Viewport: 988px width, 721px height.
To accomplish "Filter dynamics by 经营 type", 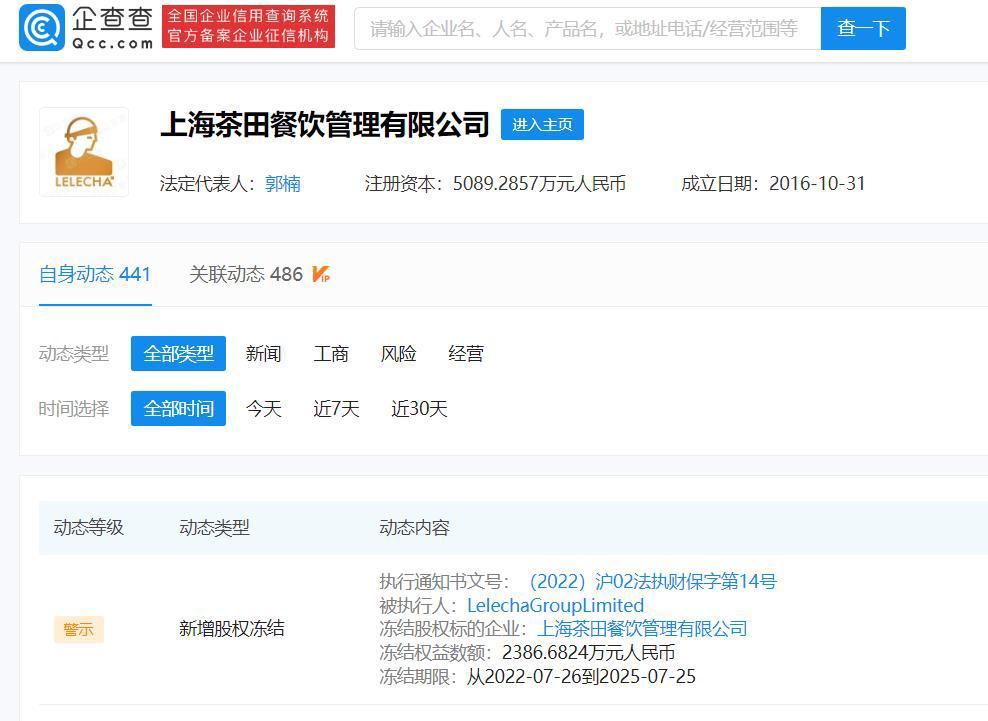I will tap(466, 354).
